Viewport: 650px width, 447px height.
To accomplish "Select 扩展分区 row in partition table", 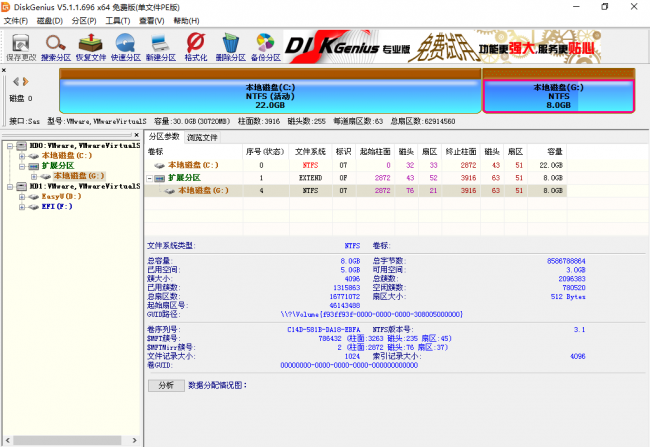I will (x=355, y=178).
